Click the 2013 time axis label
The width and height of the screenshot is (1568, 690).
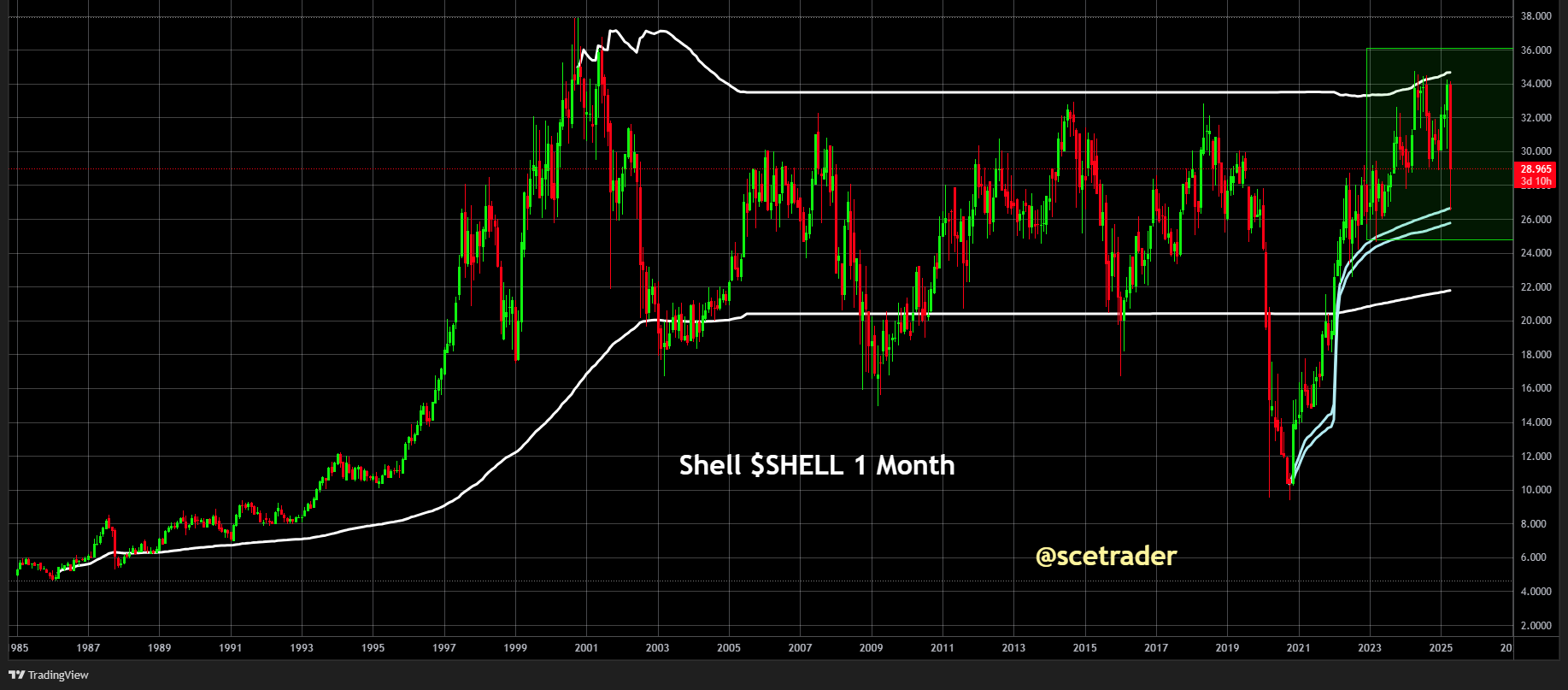(x=1013, y=648)
